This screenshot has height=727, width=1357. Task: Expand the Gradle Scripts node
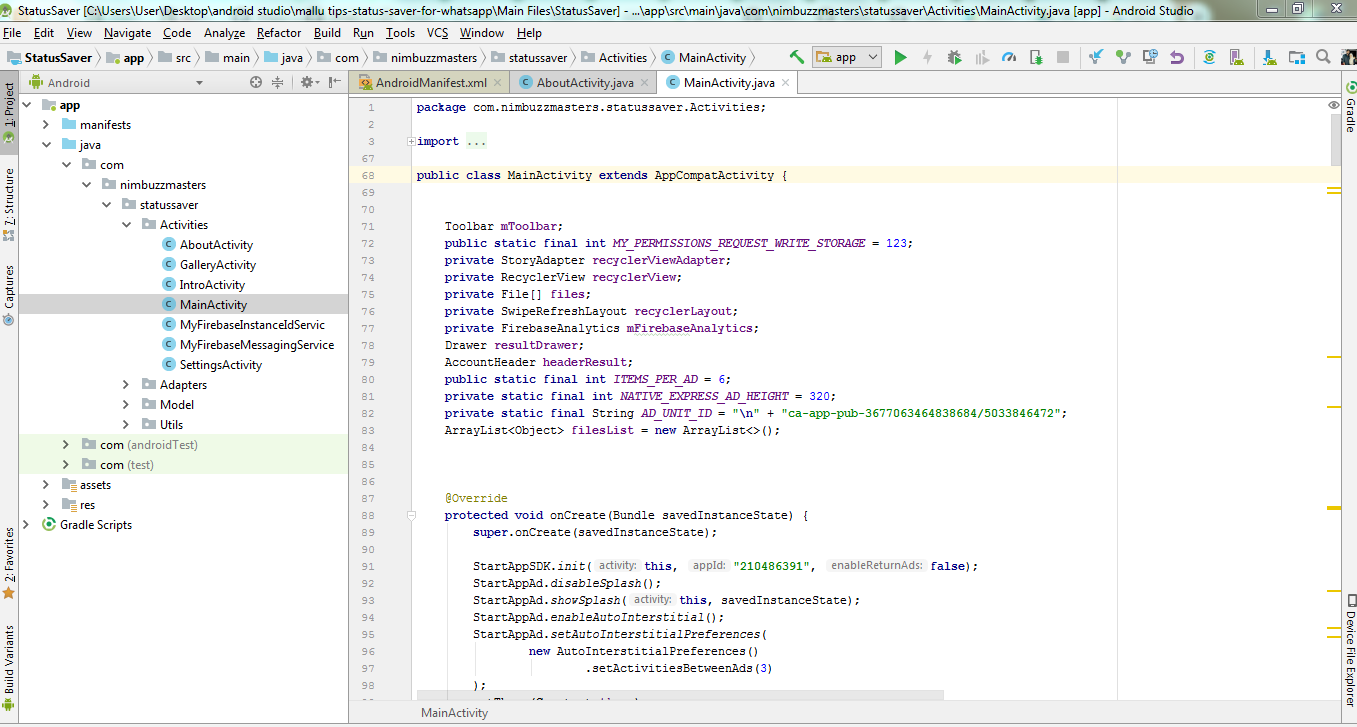pyautogui.click(x=28, y=525)
